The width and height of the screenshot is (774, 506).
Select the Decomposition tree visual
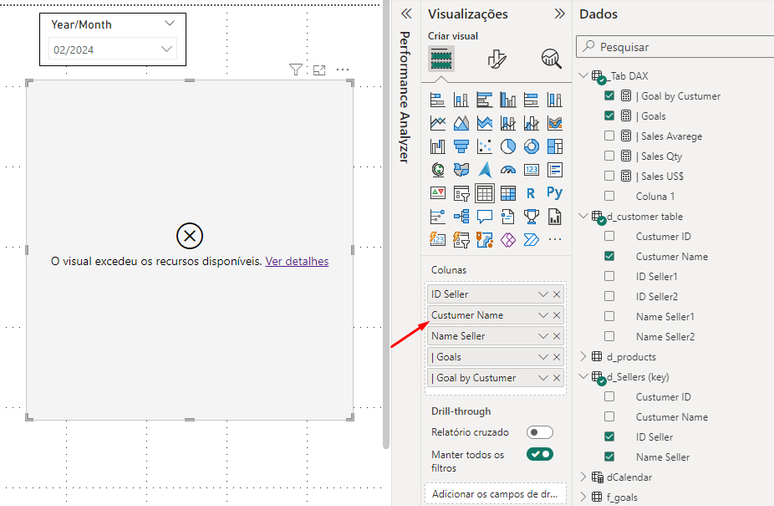coord(461,216)
